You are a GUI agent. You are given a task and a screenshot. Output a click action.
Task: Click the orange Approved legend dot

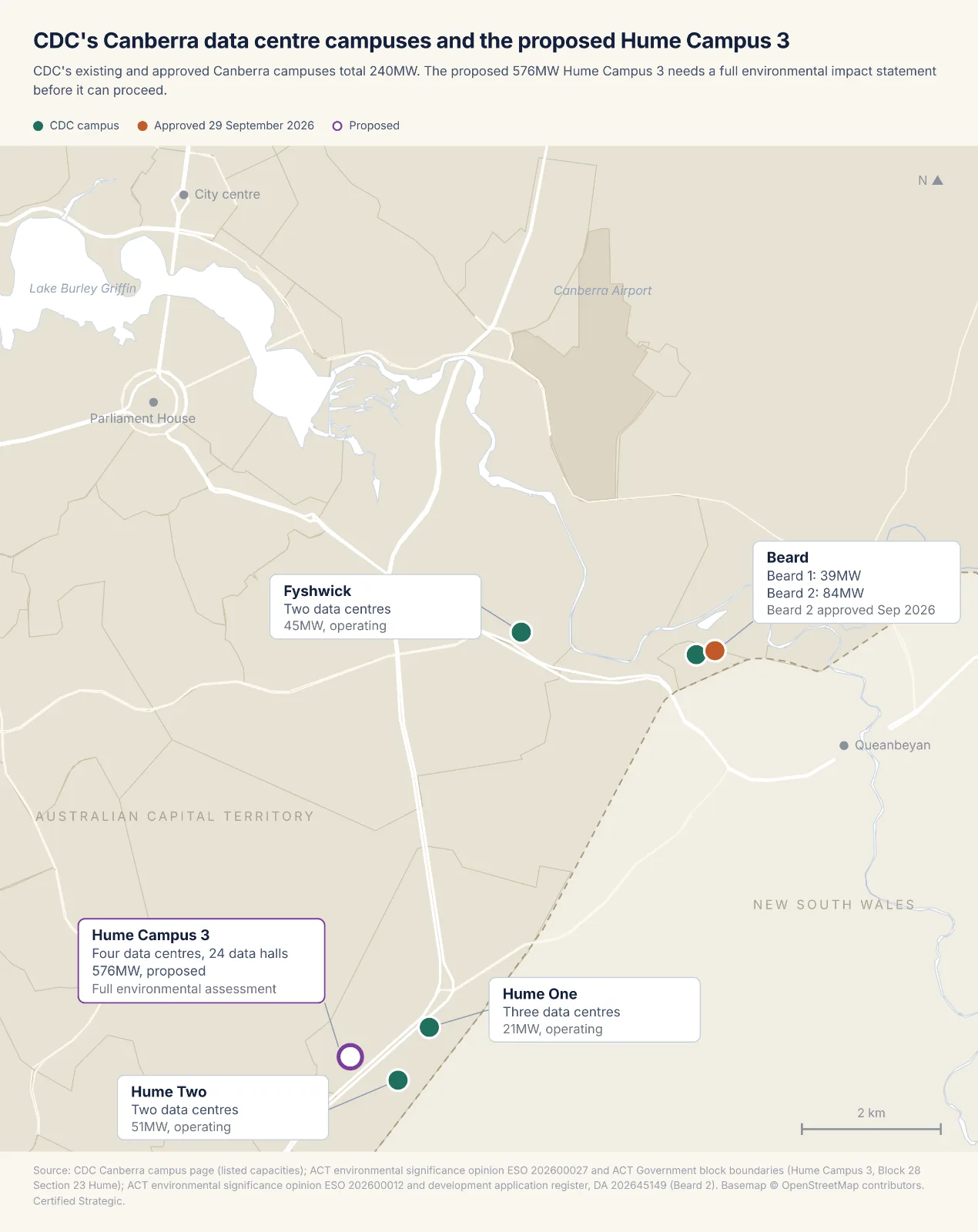tap(142, 126)
